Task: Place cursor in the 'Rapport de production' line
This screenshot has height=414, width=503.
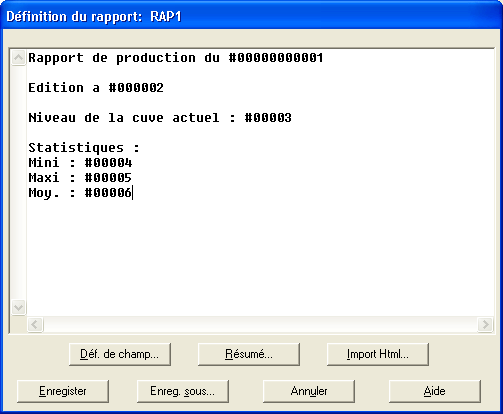Action: point(176,58)
